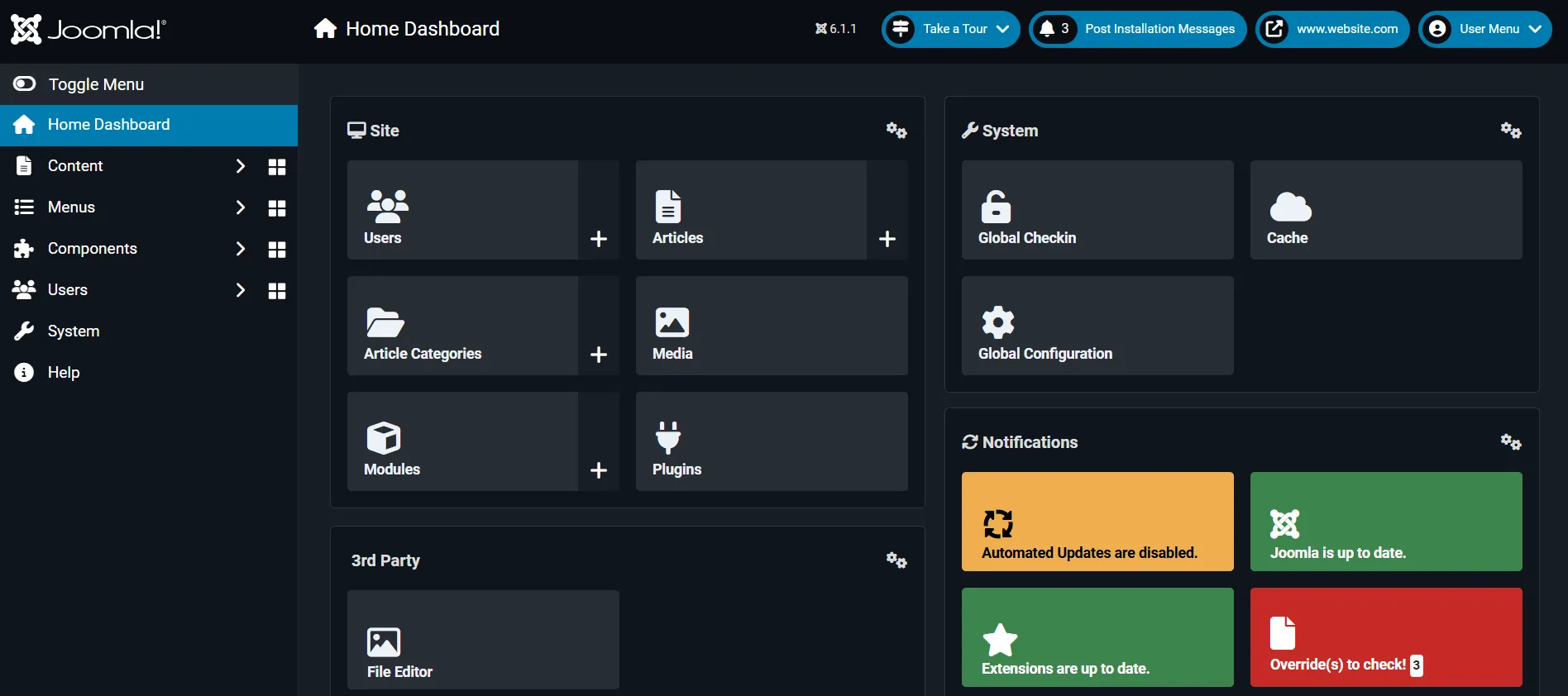The height and width of the screenshot is (696, 1568).
Task: Open the Modules tile
Action: [x=462, y=441]
